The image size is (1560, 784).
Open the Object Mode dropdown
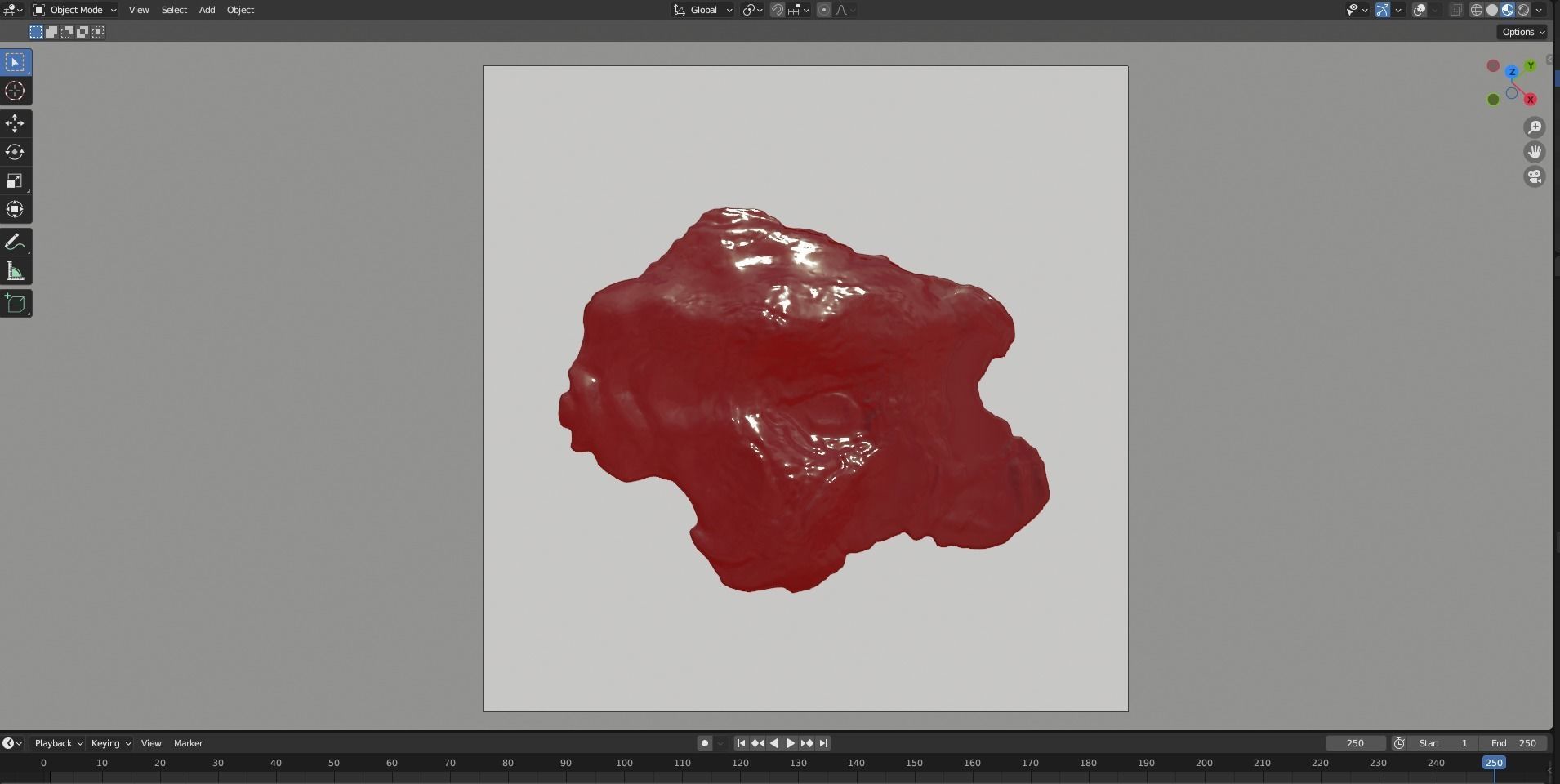click(75, 10)
